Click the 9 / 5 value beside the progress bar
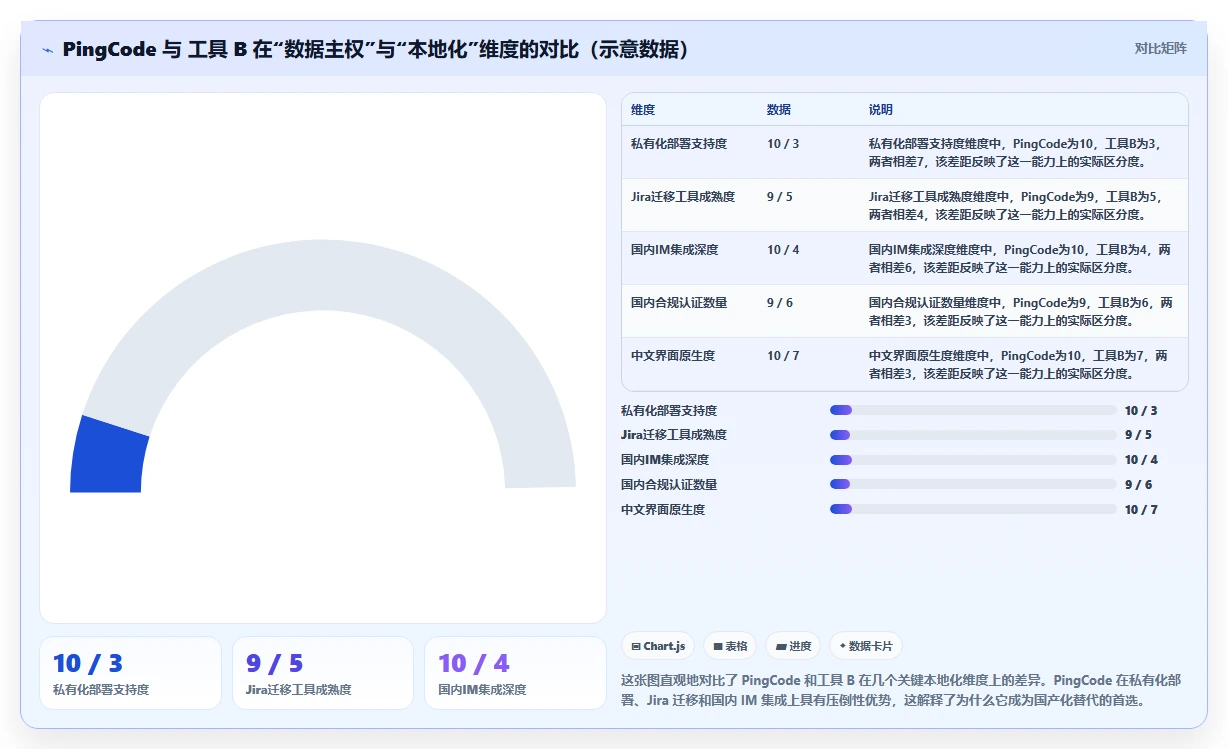Screen dimensions: 1228x749 [x=1138, y=435]
